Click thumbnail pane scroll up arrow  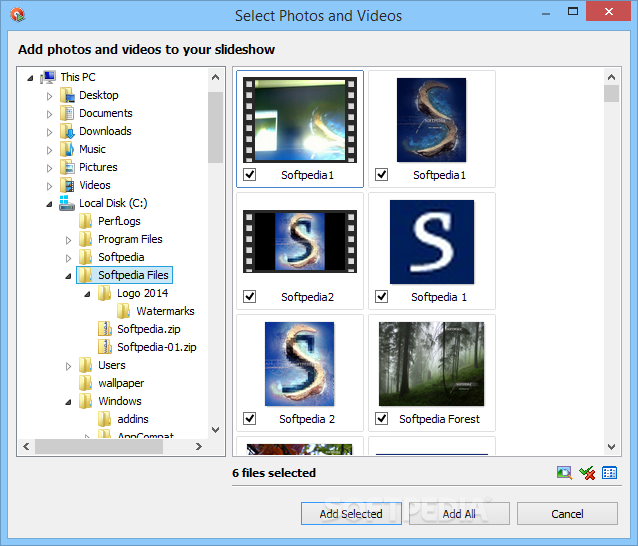click(x=611, y=77)
